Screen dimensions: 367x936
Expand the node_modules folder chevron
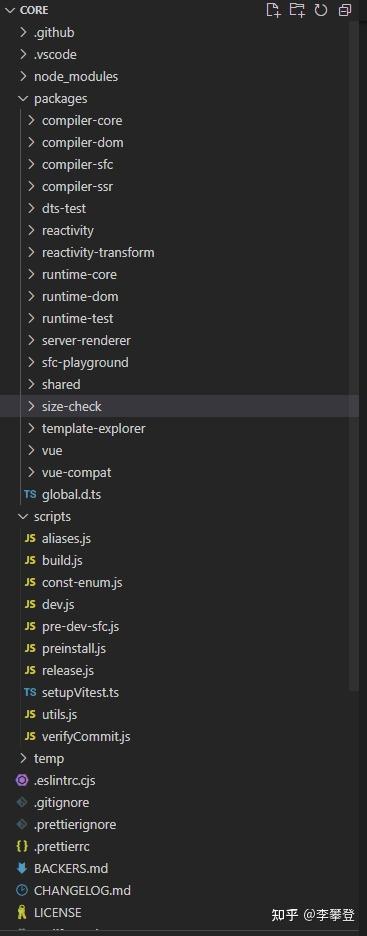[23, 76]
